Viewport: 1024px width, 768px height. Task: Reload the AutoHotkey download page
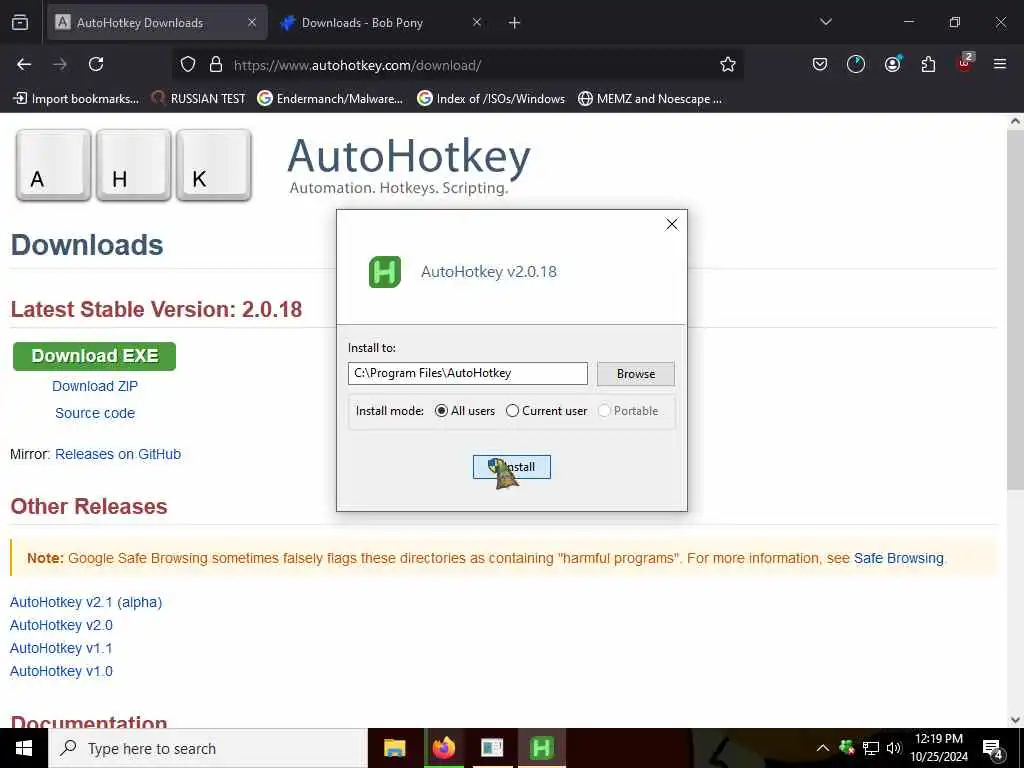point(96,64)
